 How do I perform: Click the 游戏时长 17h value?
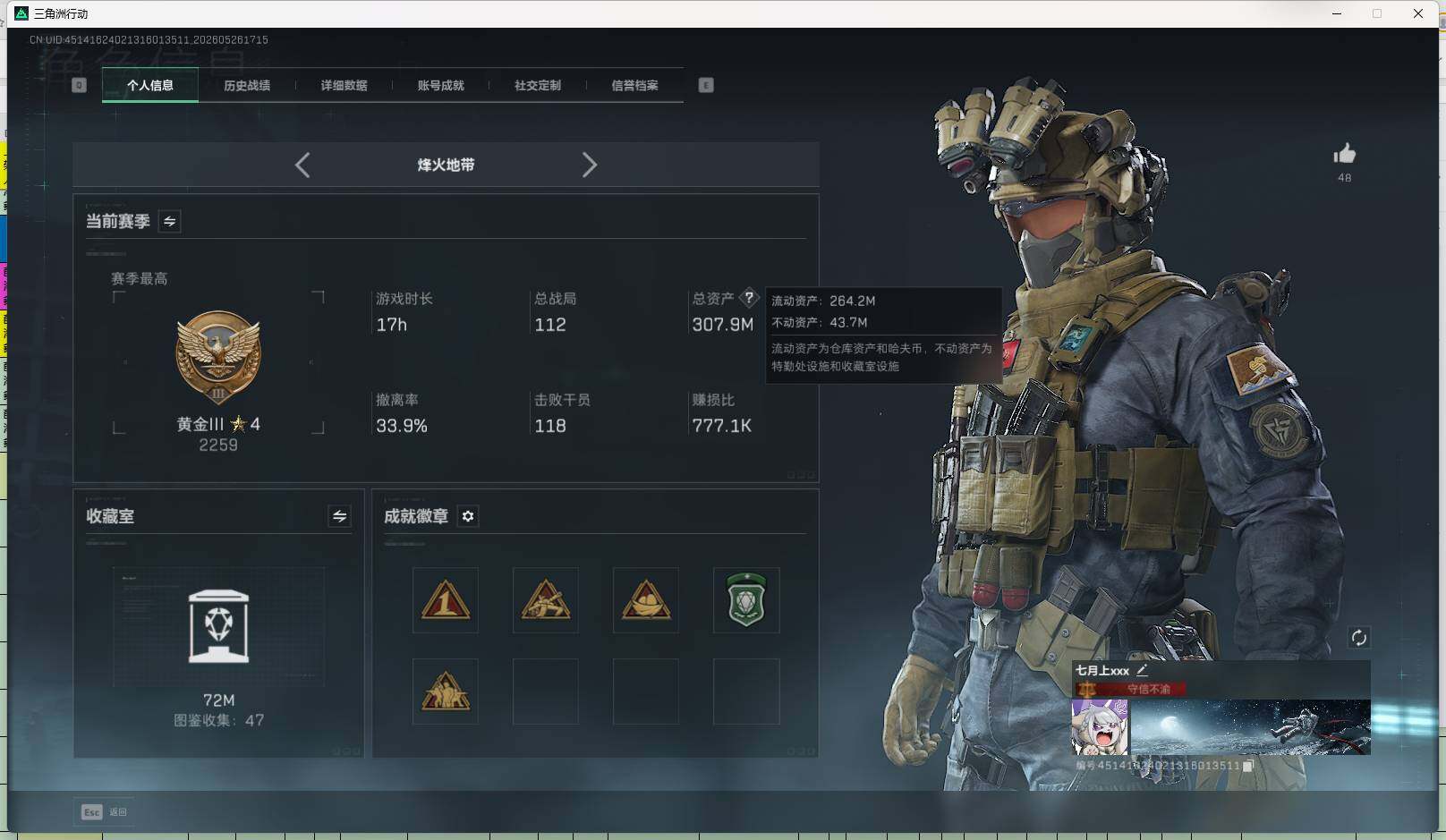(392, 325)
